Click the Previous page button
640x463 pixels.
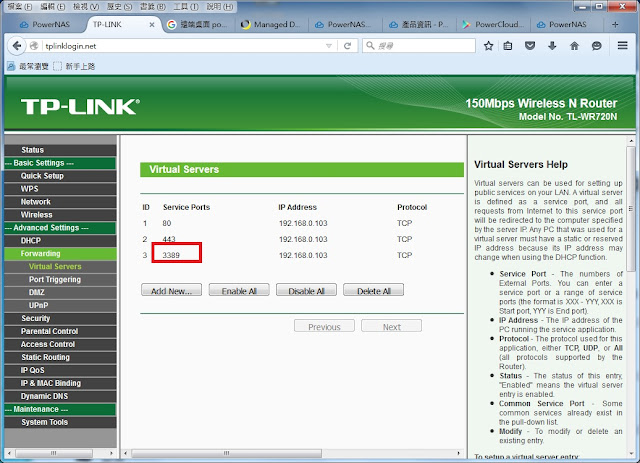pyautogui.click(x=324, y=326)
